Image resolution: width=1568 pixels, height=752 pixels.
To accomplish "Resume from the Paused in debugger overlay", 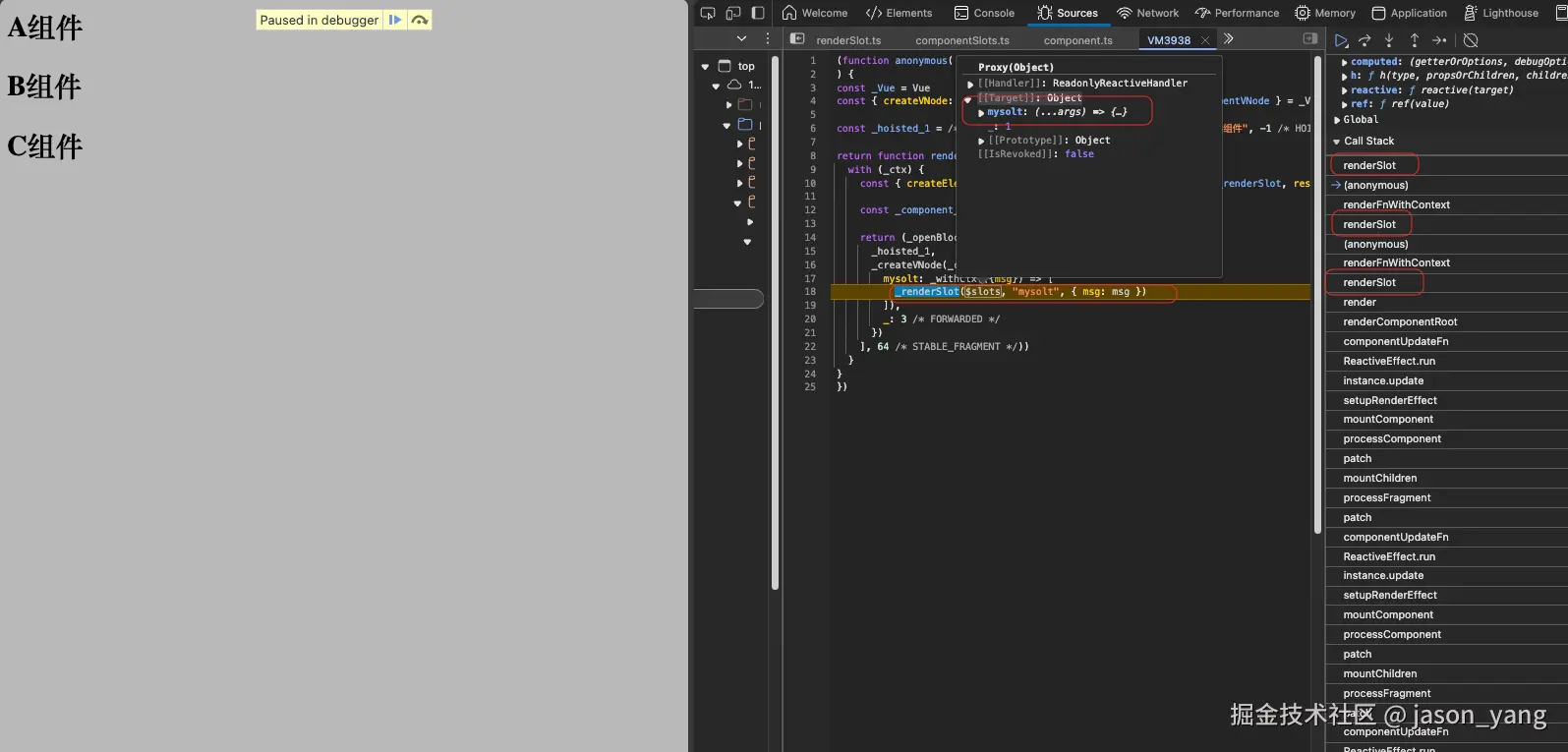I will tap(394, 20).
